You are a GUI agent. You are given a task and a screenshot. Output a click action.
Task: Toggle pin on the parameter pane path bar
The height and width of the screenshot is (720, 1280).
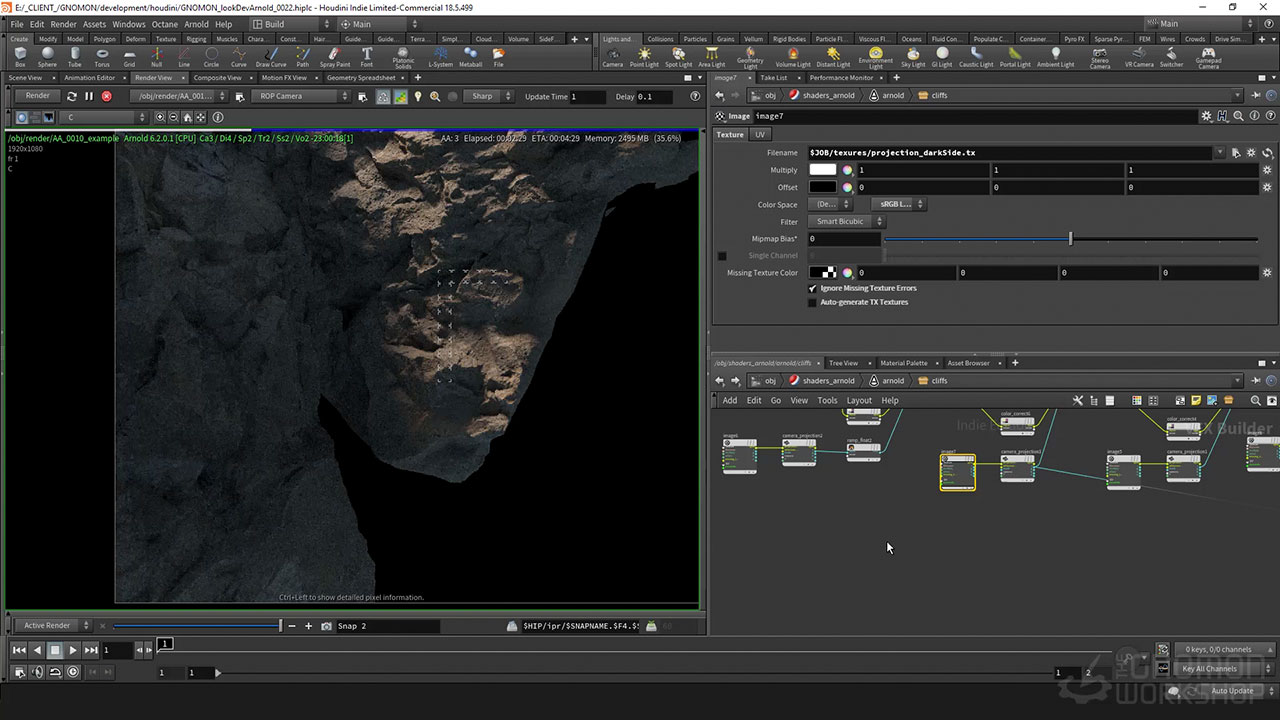coord(1257,95)
